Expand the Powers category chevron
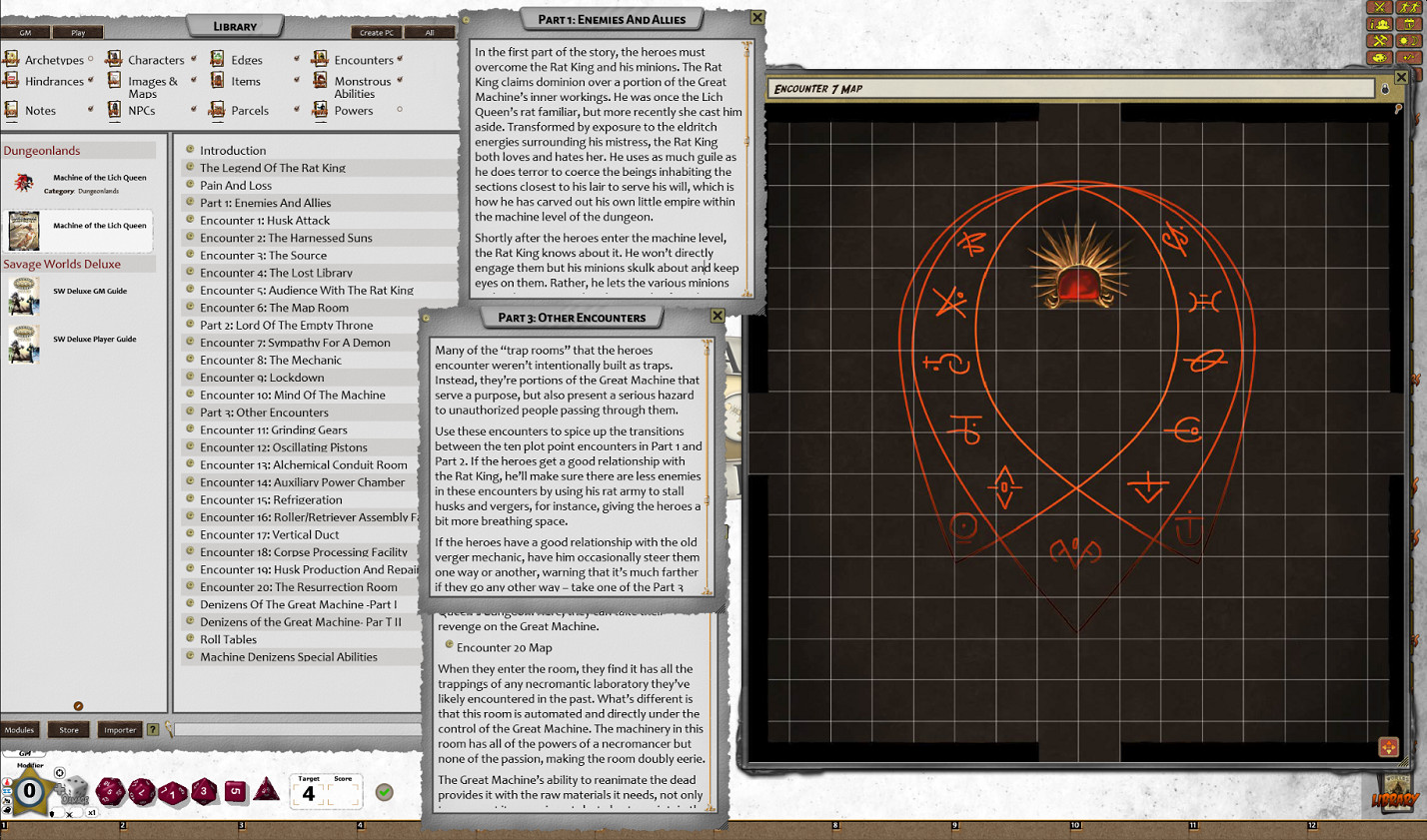1427x840 pixels. coord(400,110)
